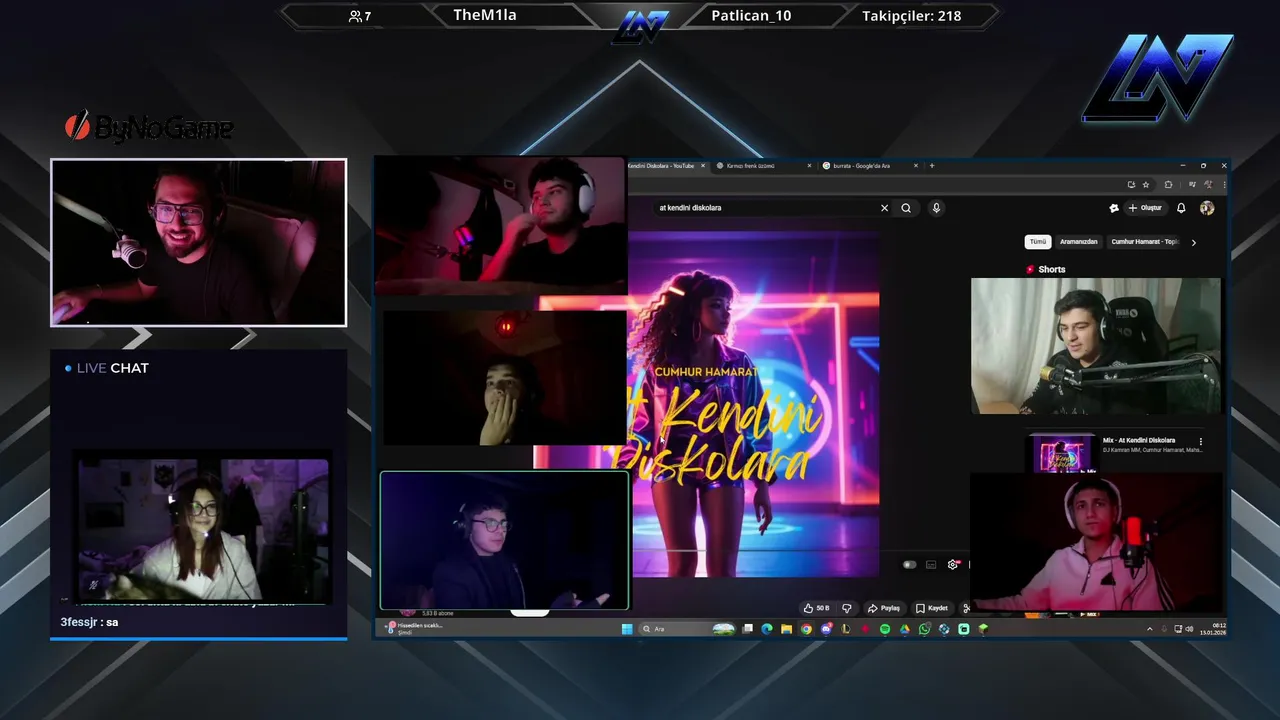Bookmark this page with the star icon
Screen dimensions: 1280x720
coord(1146,184)
